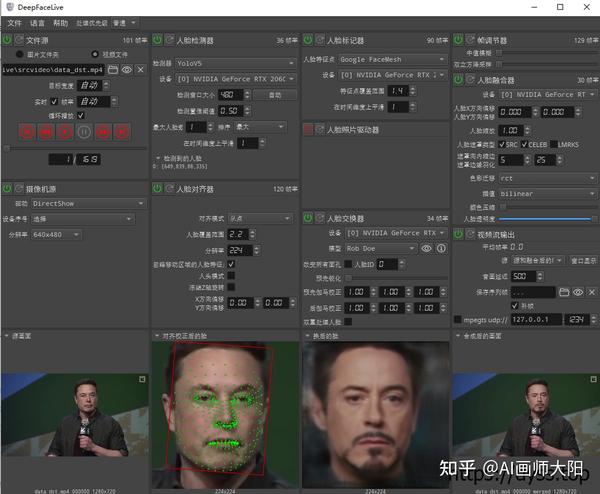Screen dimensions: 600x494
Task: Open info icon next to Rob Doe model
Action: click(441, 248)
